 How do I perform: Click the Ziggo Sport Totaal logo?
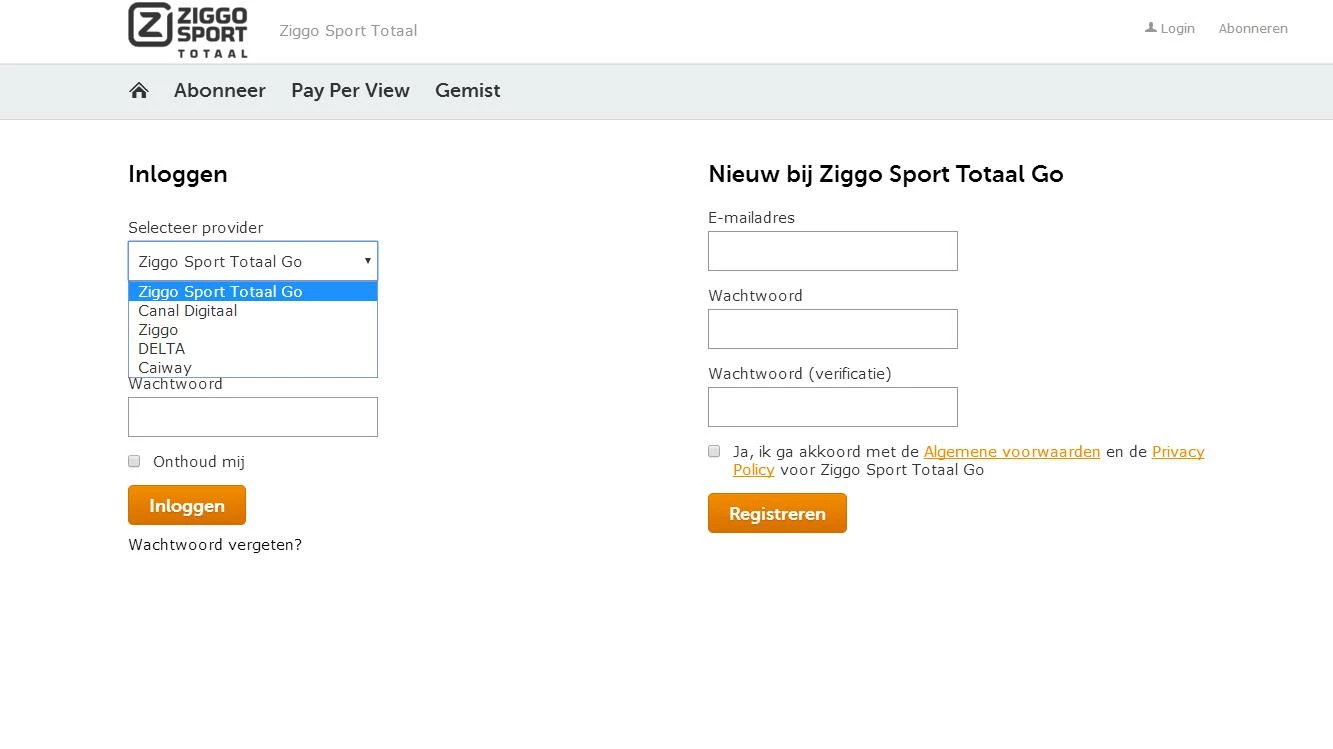186,30
